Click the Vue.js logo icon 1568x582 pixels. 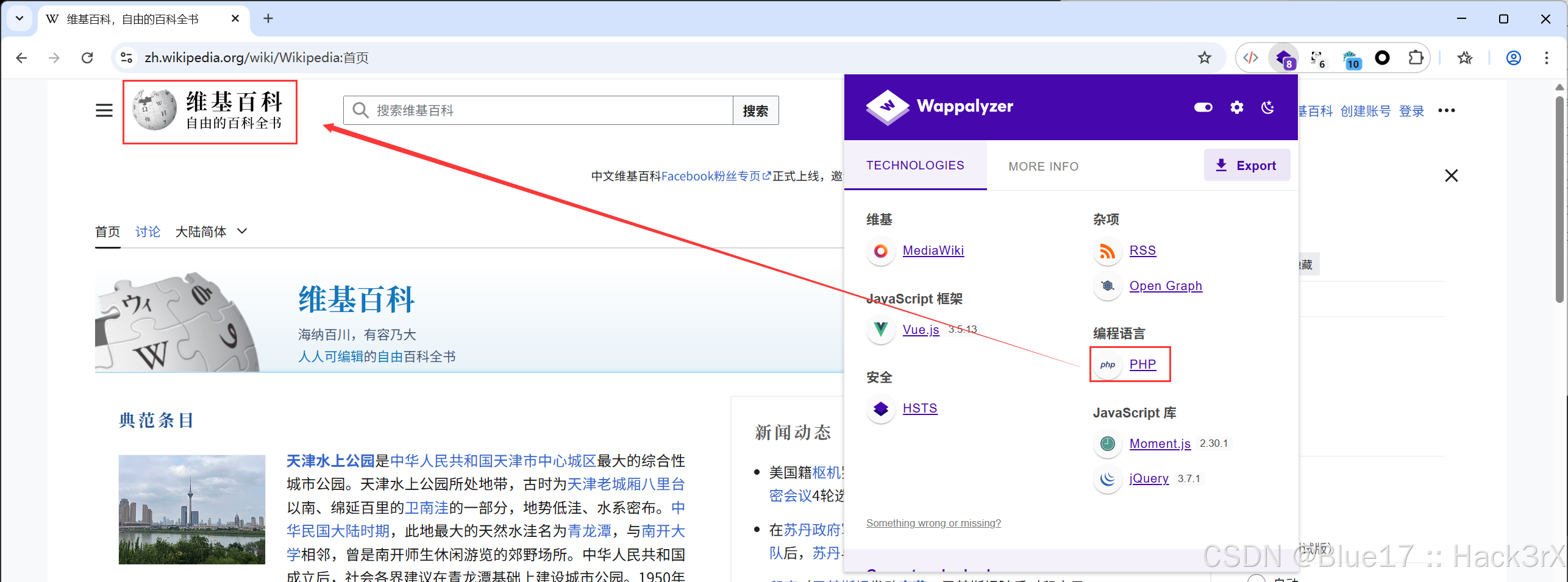[x=880, y=330]
